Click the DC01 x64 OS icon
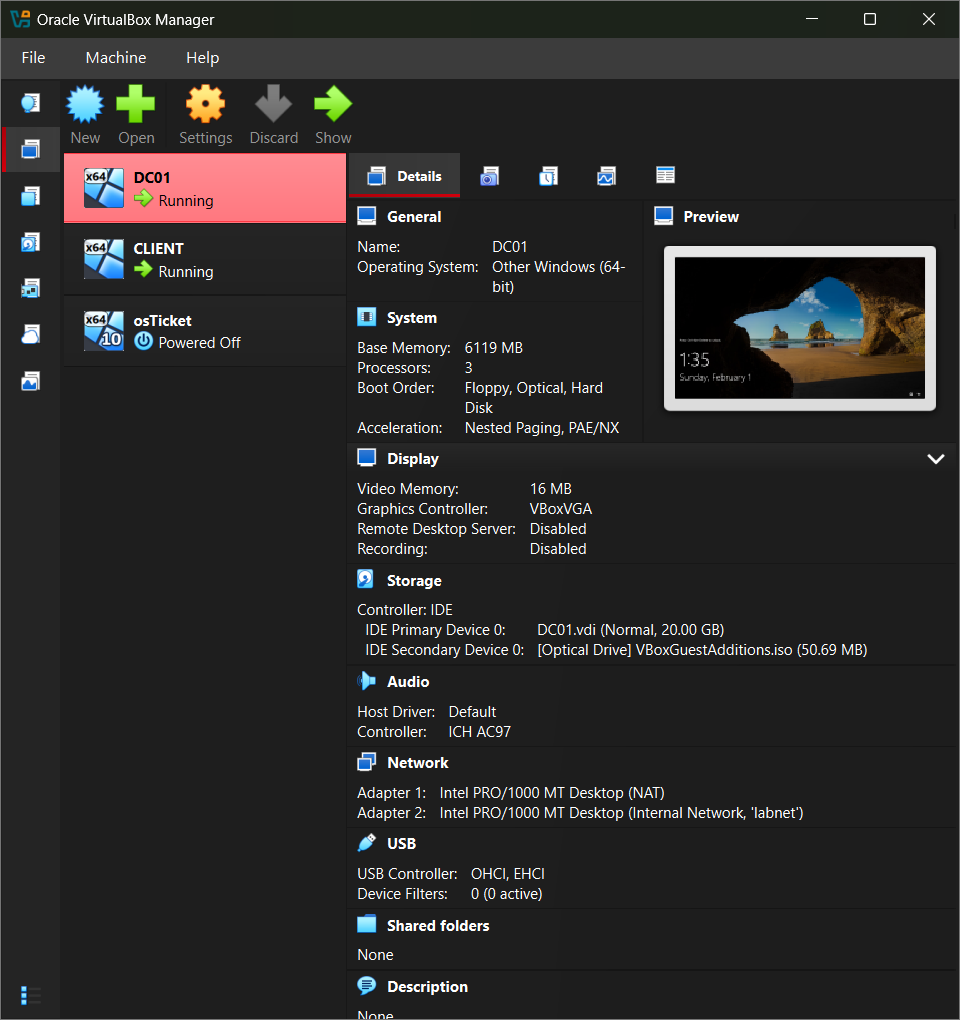960x1020 pixels. coord(103,188)
